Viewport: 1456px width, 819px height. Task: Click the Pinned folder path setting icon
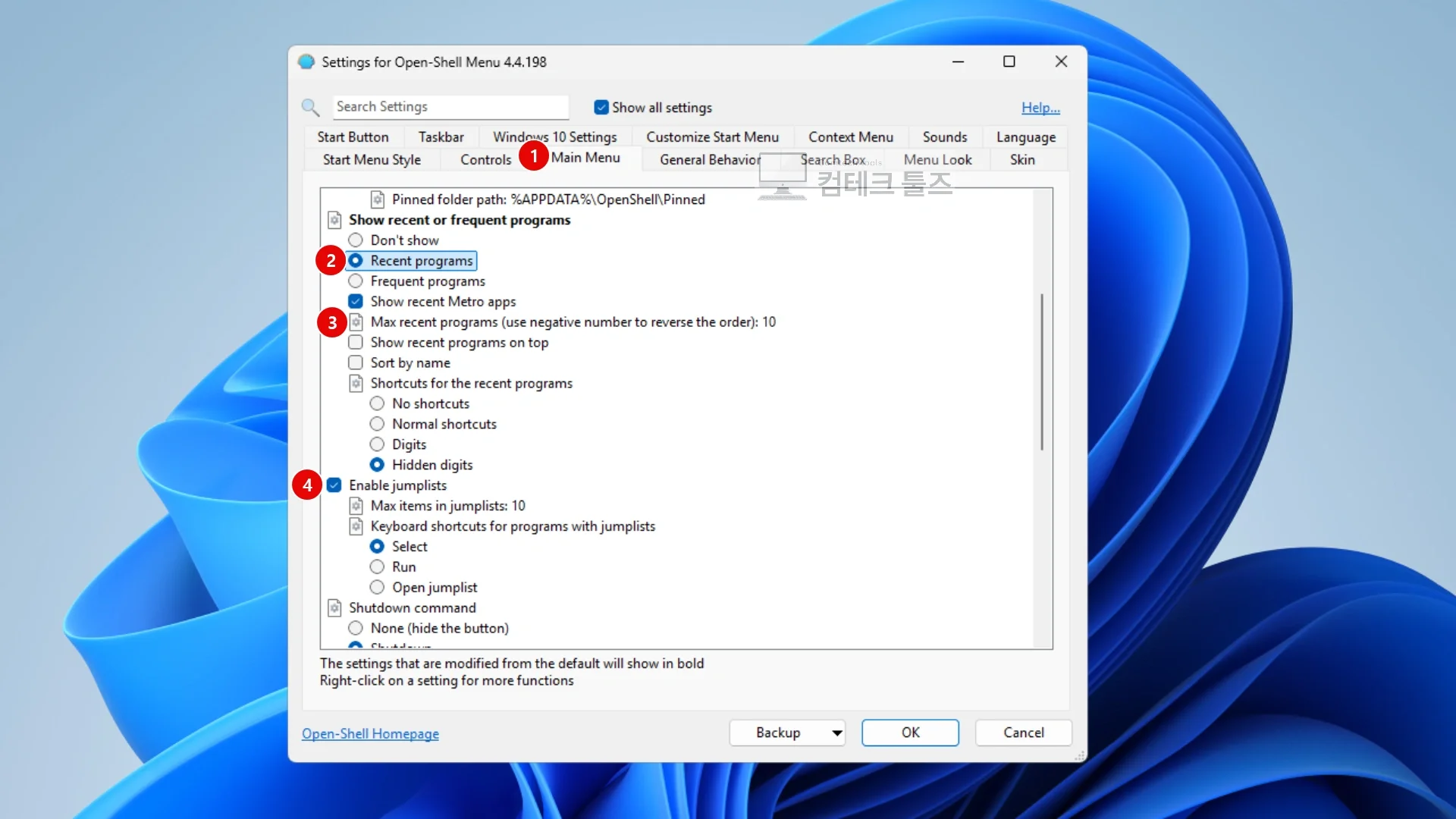coord(378,199)
